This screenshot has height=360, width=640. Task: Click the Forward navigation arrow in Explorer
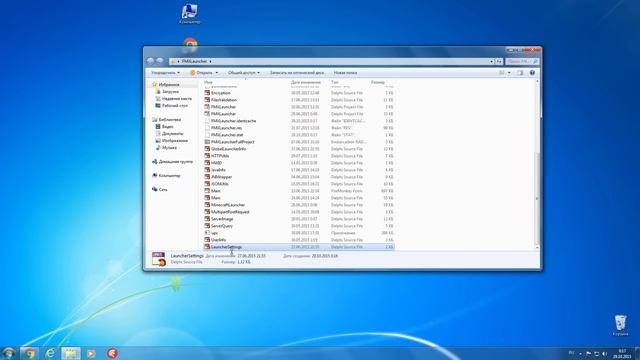[160, 61]
